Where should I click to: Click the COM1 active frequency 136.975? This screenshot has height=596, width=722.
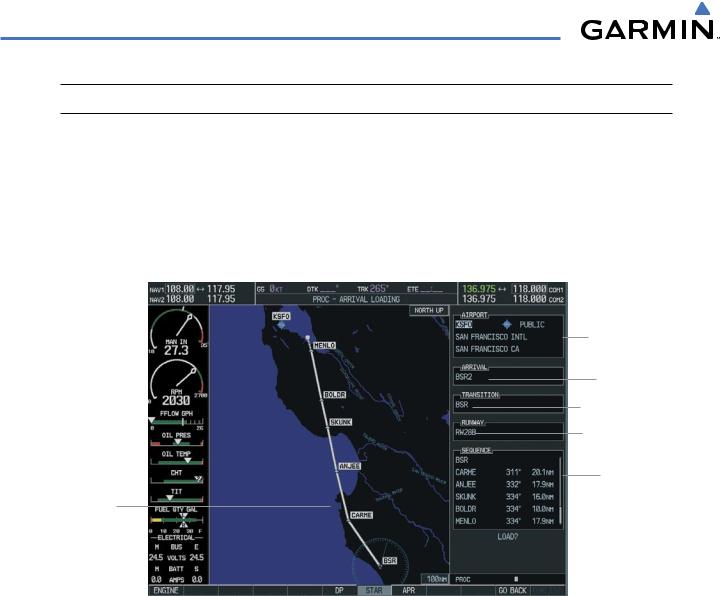click(x=479, y=289)
